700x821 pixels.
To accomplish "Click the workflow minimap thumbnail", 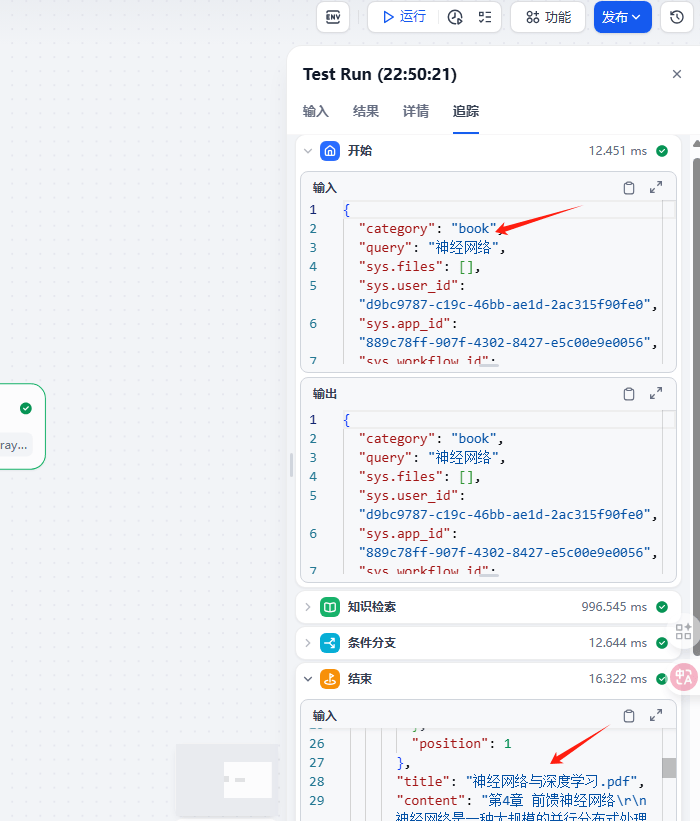I will click(228, 780).
